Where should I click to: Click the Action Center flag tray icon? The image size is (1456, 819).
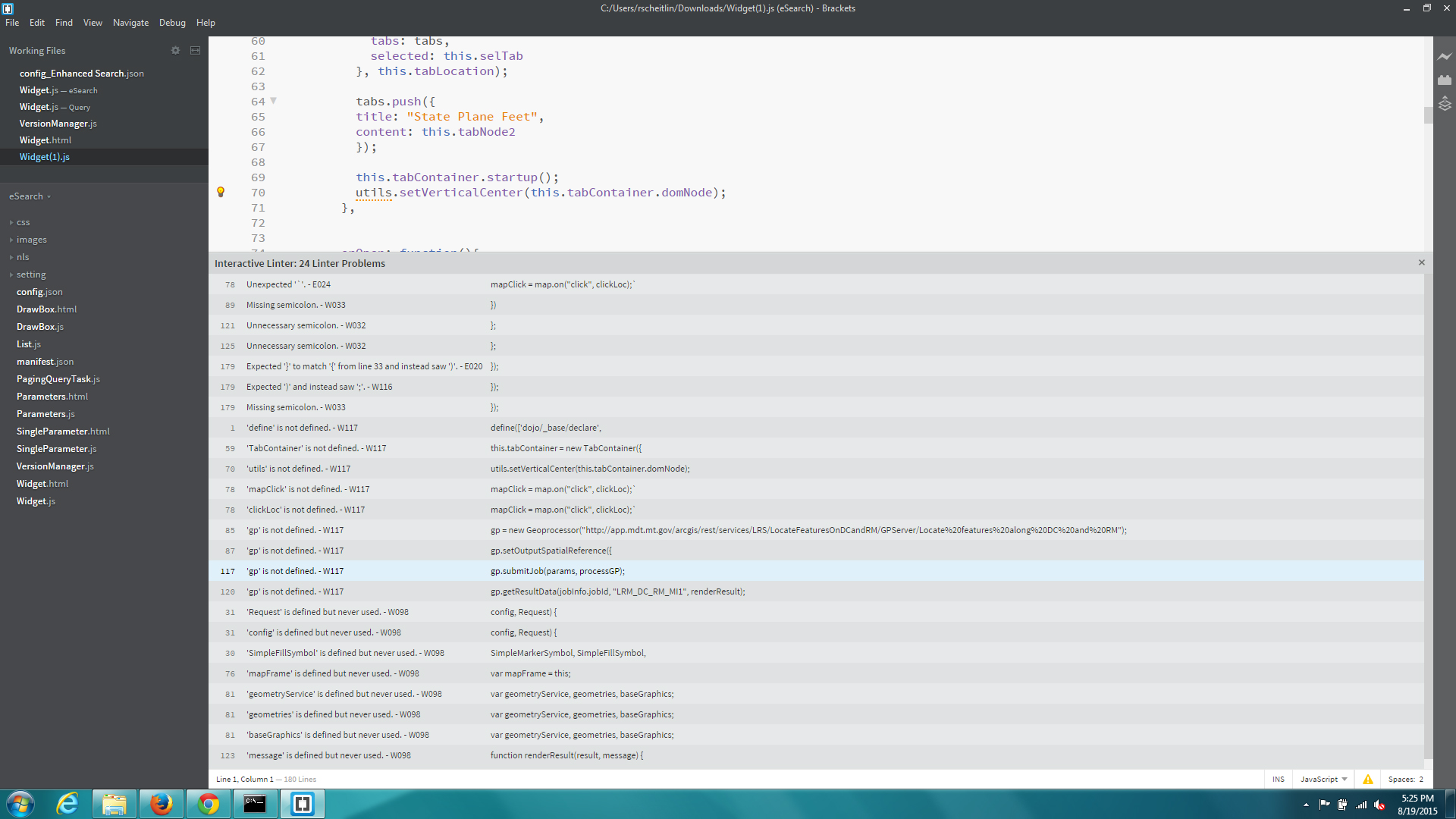point(1324,805)
